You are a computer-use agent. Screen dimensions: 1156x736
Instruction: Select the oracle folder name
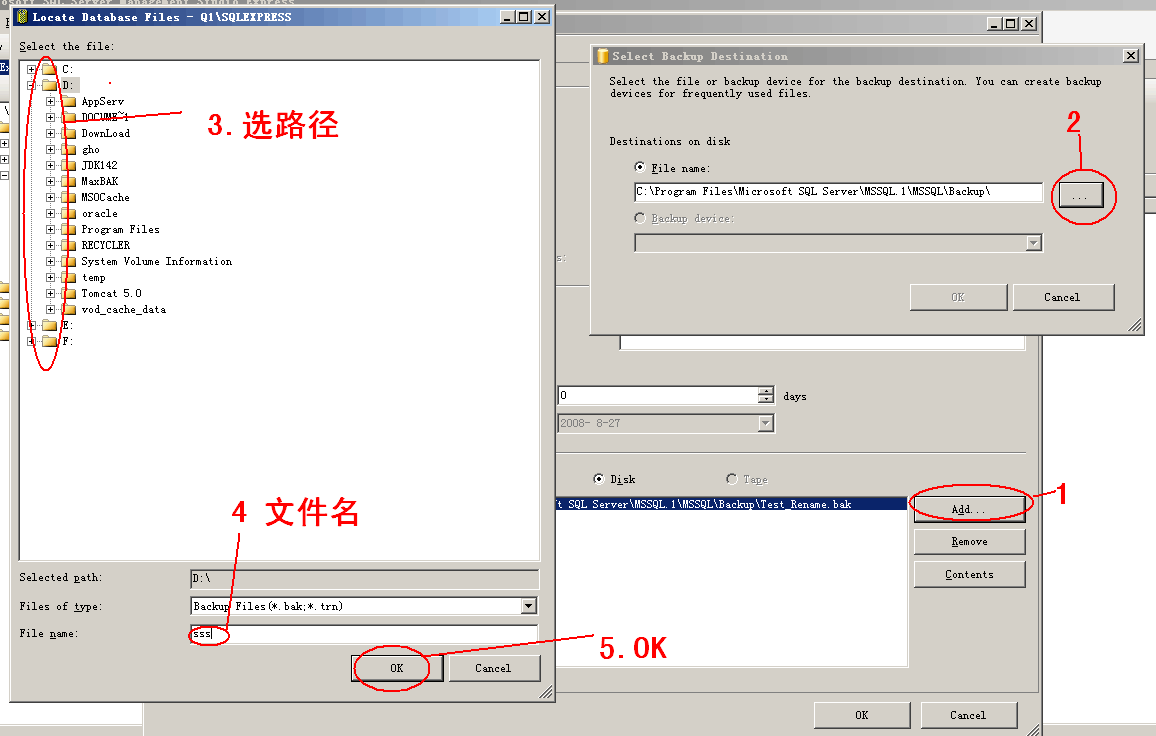coord(100,214)
